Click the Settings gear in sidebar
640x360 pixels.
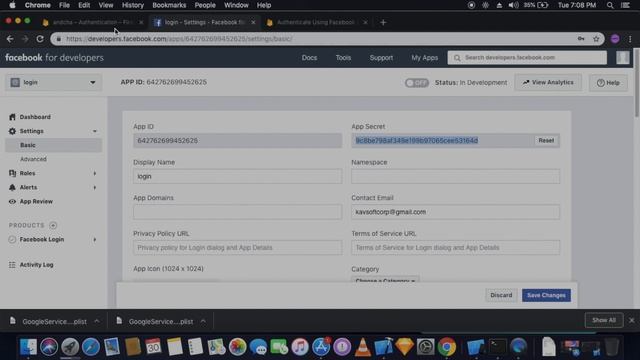(12, 131)
